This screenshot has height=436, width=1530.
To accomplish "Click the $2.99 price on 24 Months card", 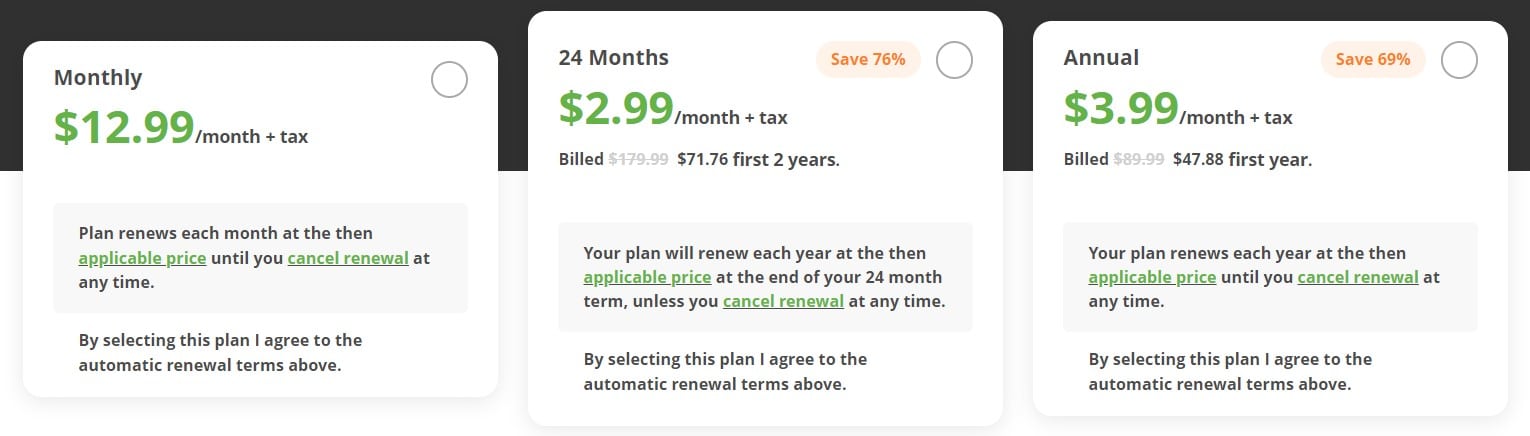I will (x=616, y=108).
